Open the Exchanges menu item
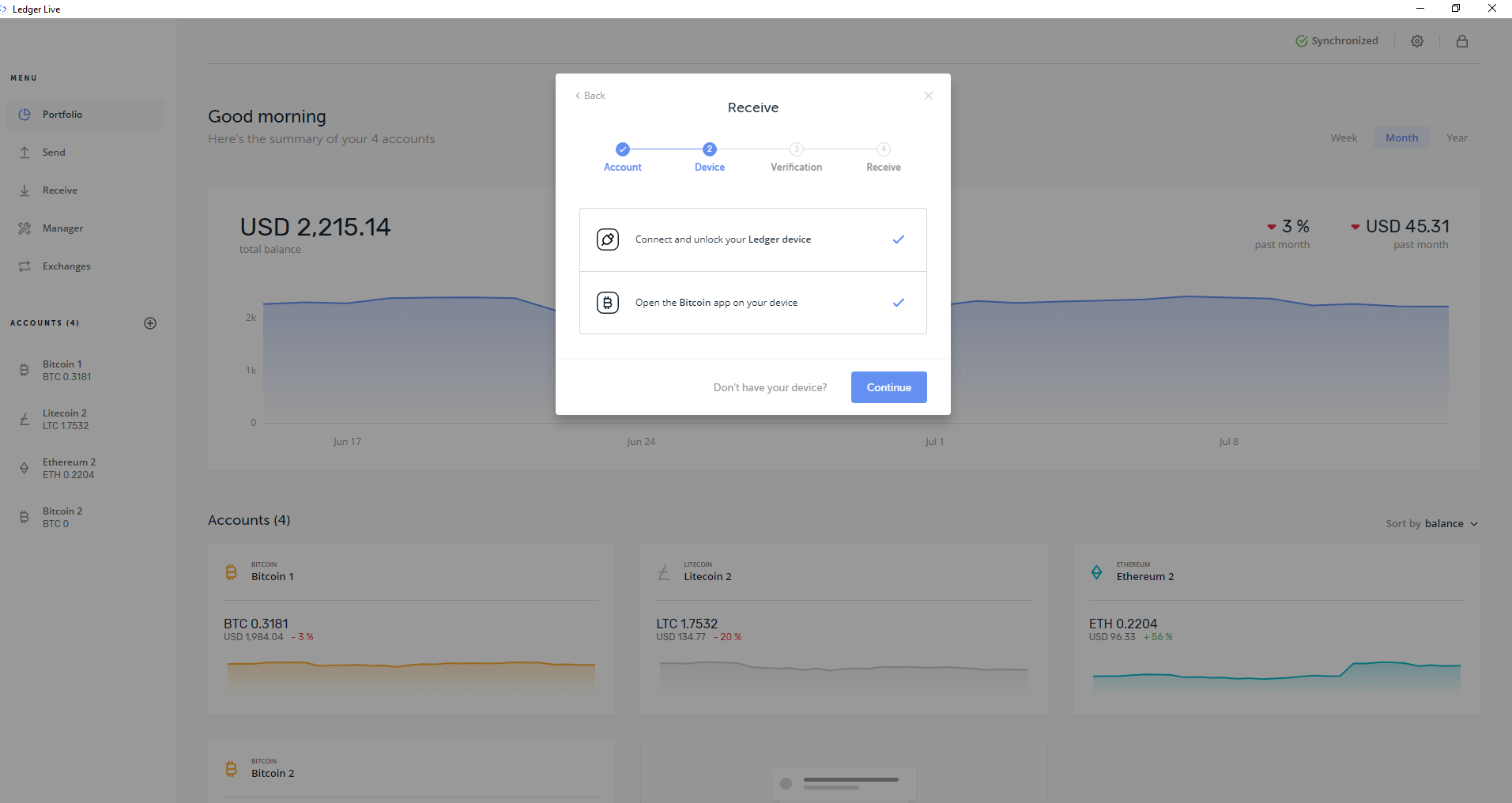 (85, 266)
